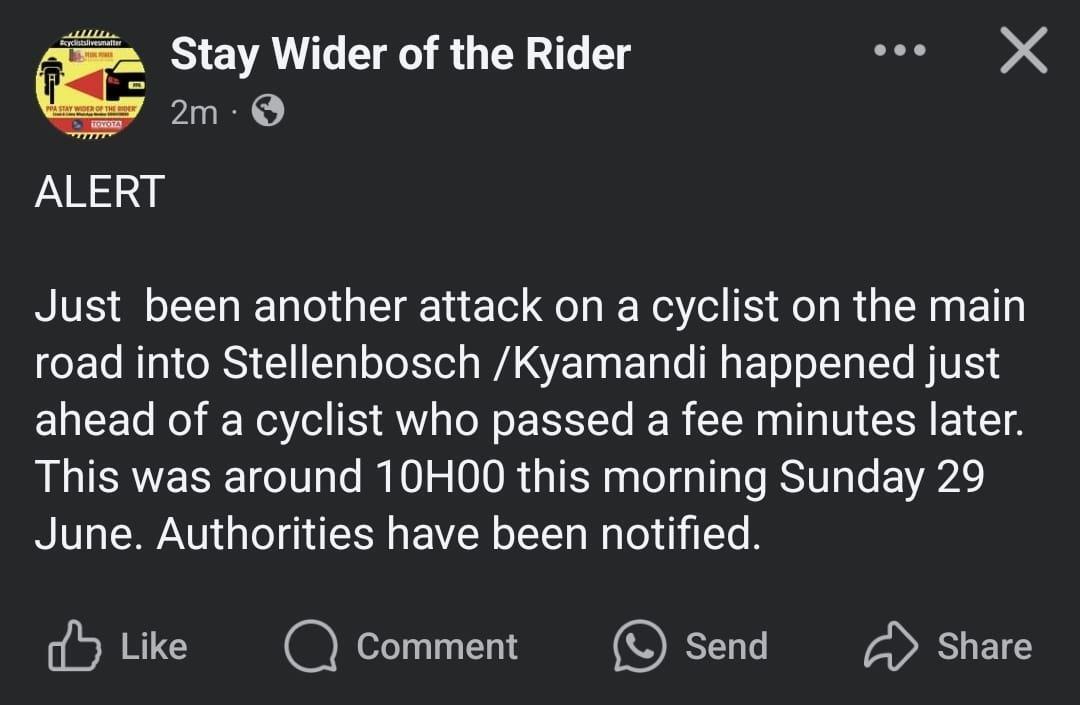Open the Stay Wider of the Rider avatar
The image size is (1080, 705).
90,84
